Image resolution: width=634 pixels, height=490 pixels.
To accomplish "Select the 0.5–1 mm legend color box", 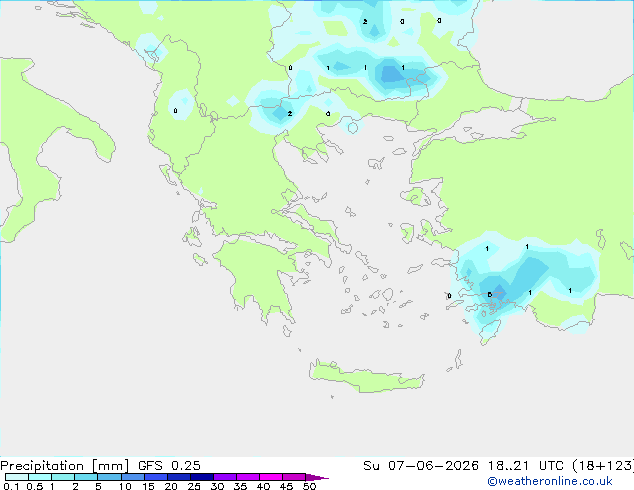I will [x=40, y=477].
